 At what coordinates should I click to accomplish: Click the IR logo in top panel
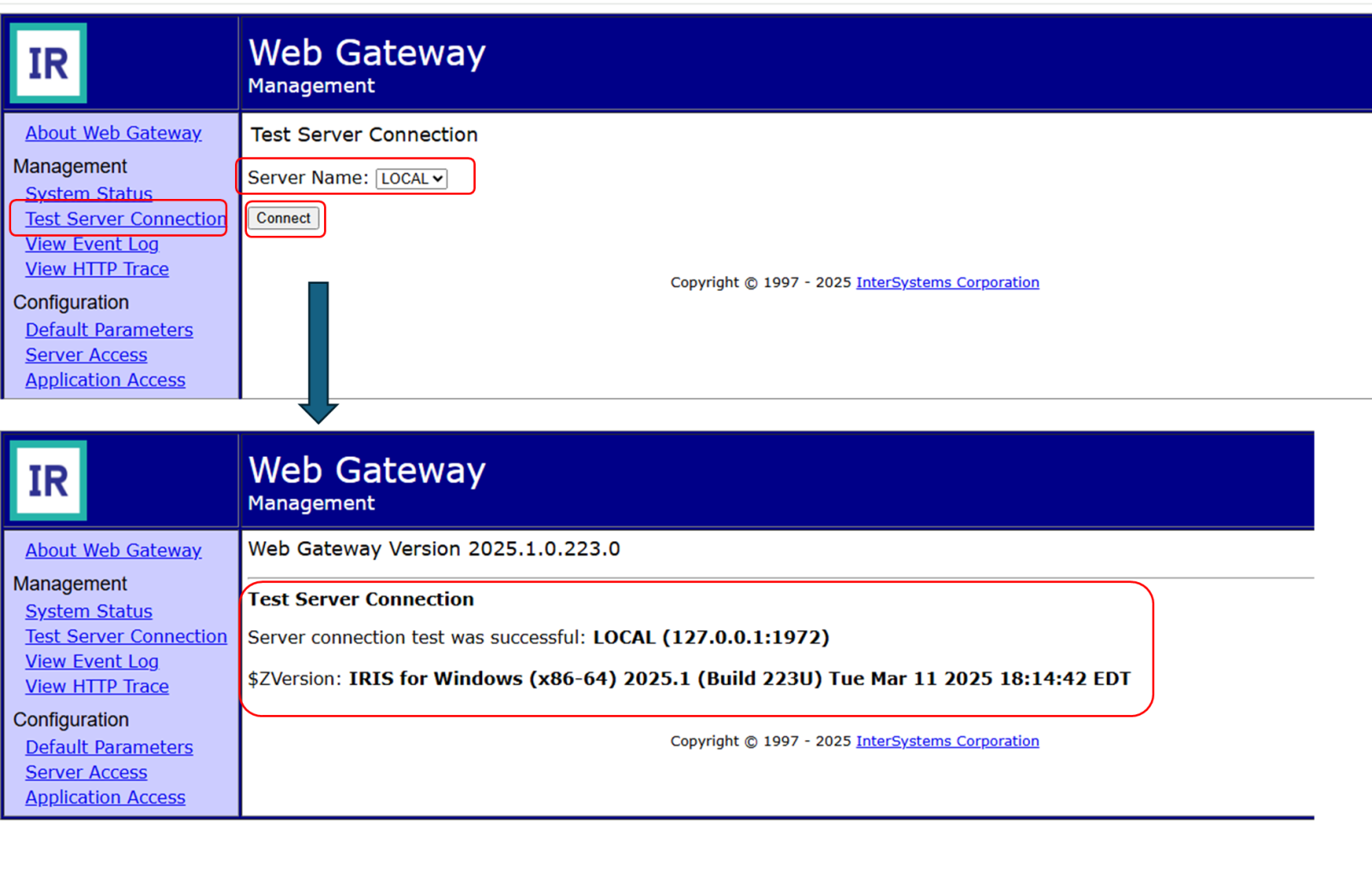(48, 63)
